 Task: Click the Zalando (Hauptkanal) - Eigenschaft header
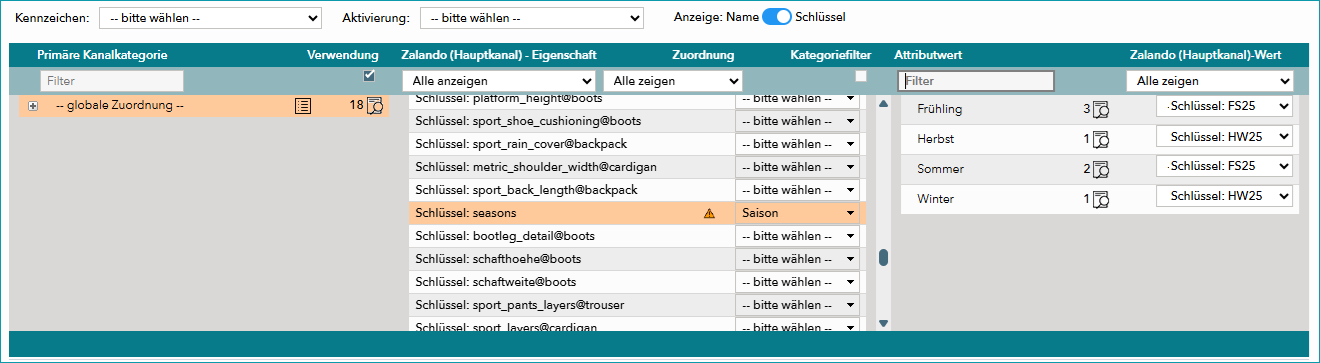499,55
